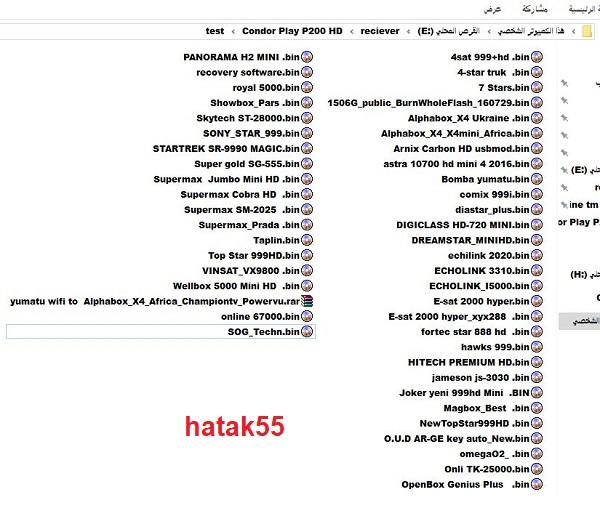Click the Alphabox_X4 Ukraine .bin icon

(537, 118)
